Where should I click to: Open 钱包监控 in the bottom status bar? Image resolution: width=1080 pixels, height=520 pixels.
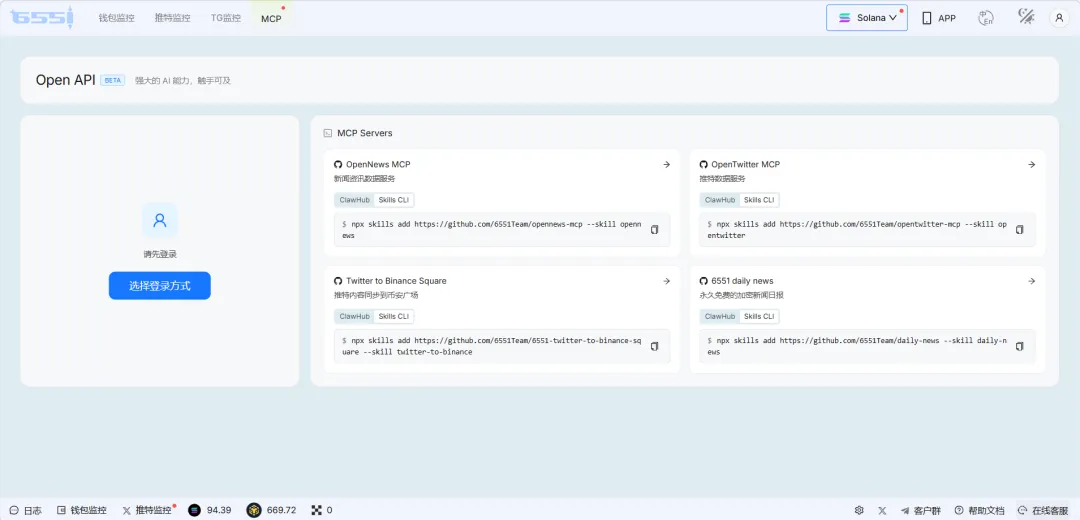pos(81,510)
